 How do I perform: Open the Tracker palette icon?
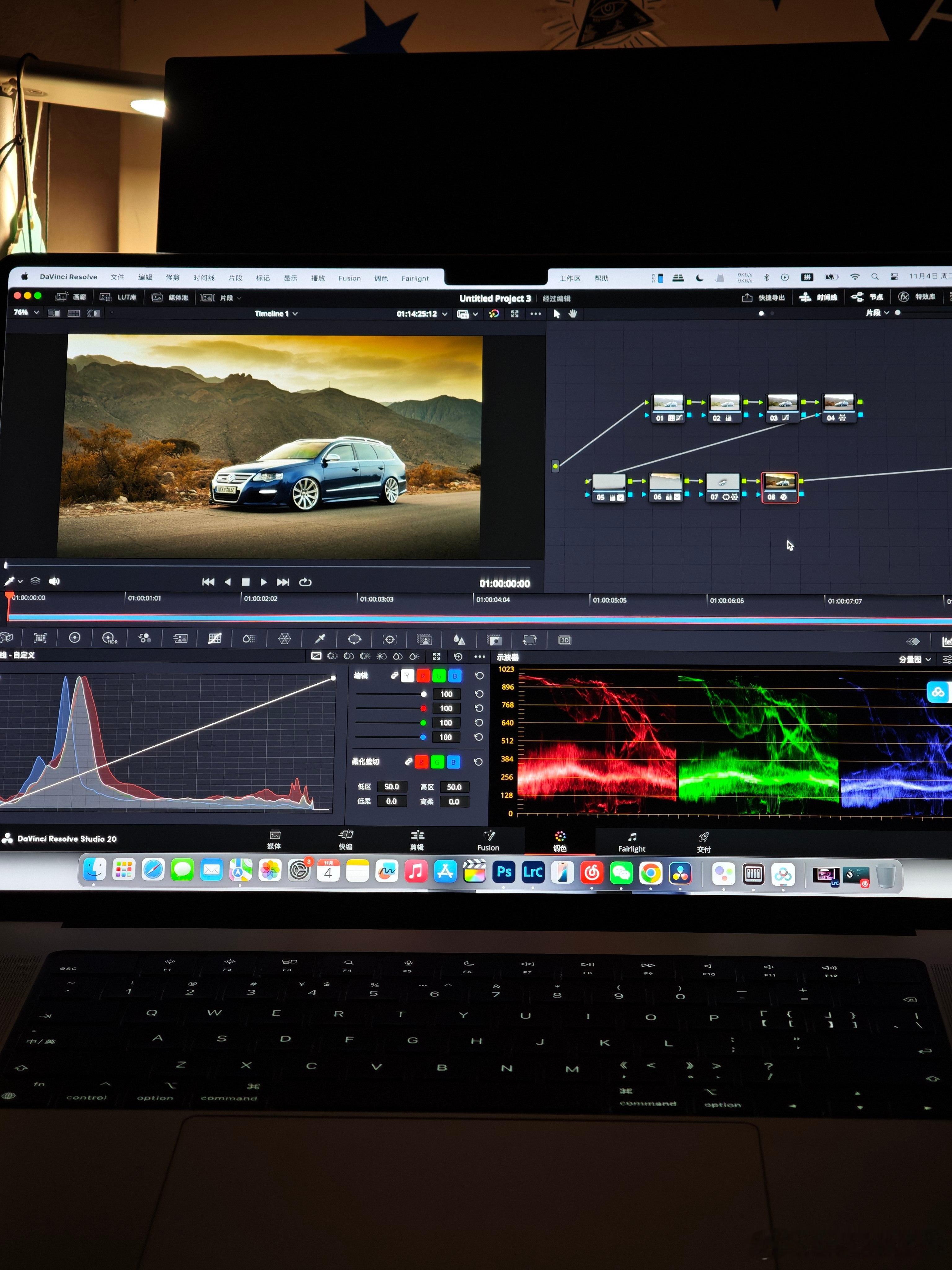click(390, 639)
